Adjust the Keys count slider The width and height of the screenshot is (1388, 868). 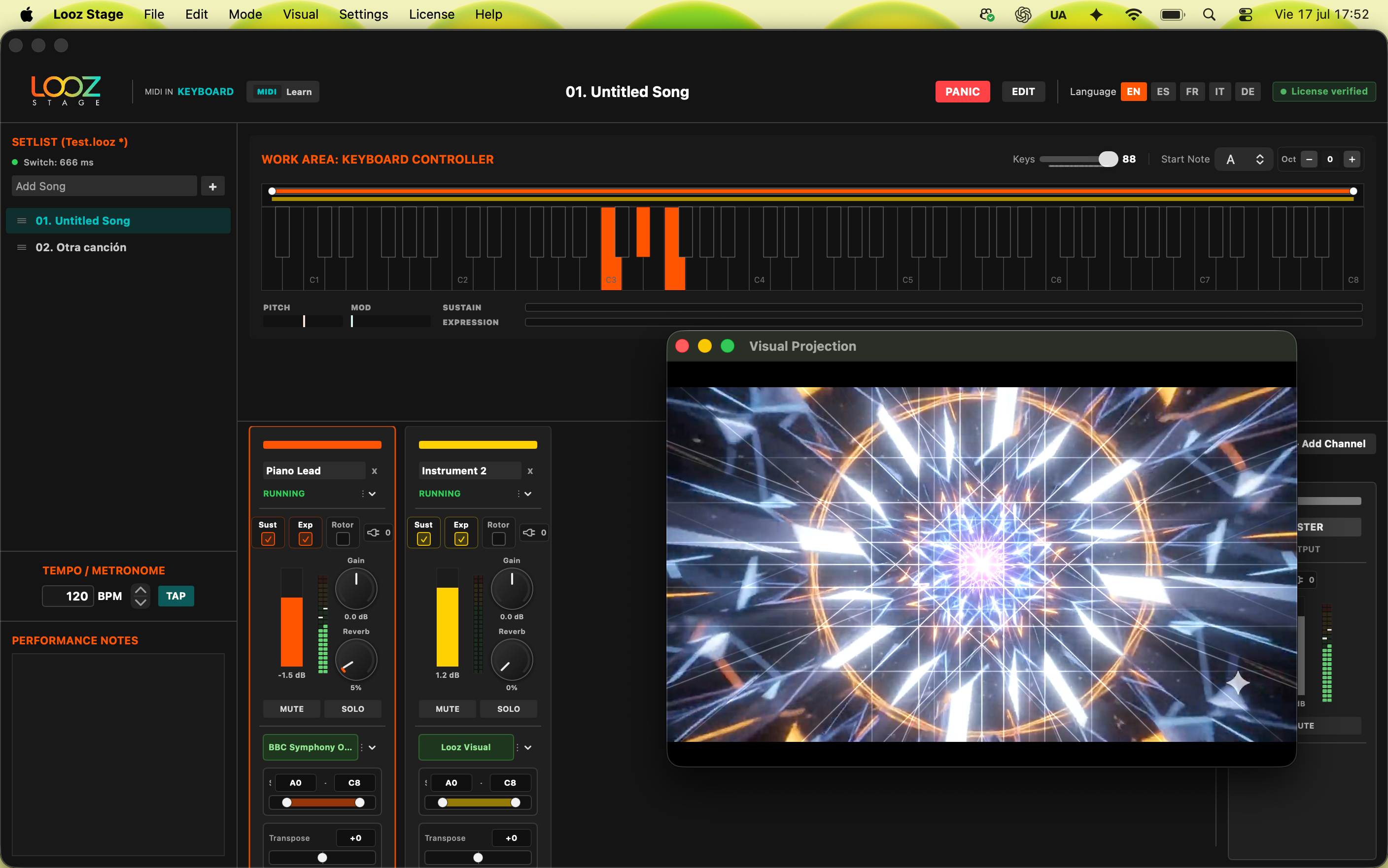tap(1078, 160)
